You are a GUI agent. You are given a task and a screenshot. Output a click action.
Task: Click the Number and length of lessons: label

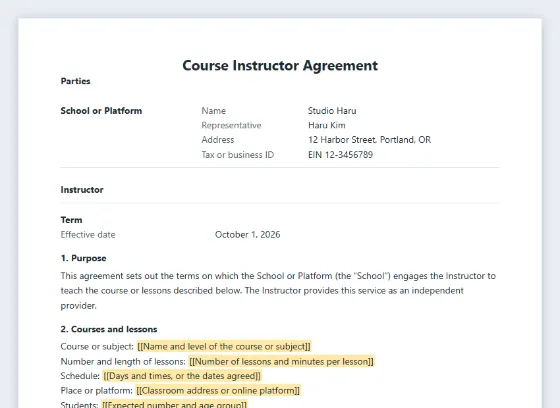click(x=123, y=362)
